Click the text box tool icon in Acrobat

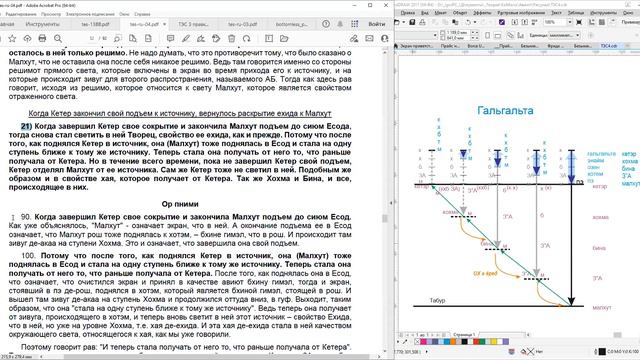(x=269, y=38)
